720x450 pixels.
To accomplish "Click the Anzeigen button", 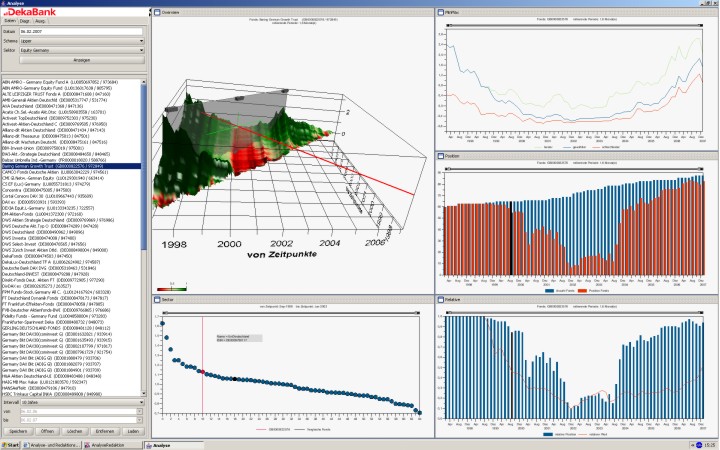I will [82, 60].
